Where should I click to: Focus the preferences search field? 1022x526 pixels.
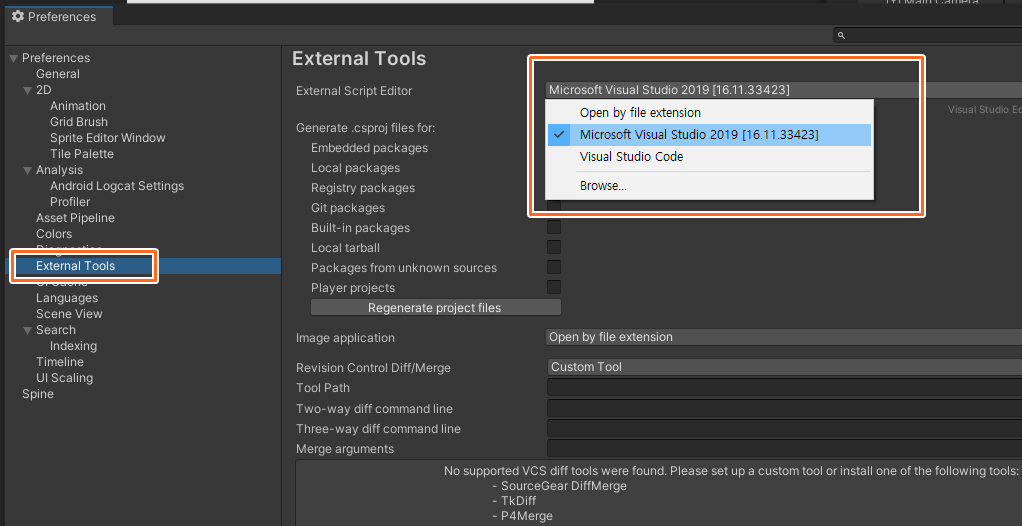[929, 35]
